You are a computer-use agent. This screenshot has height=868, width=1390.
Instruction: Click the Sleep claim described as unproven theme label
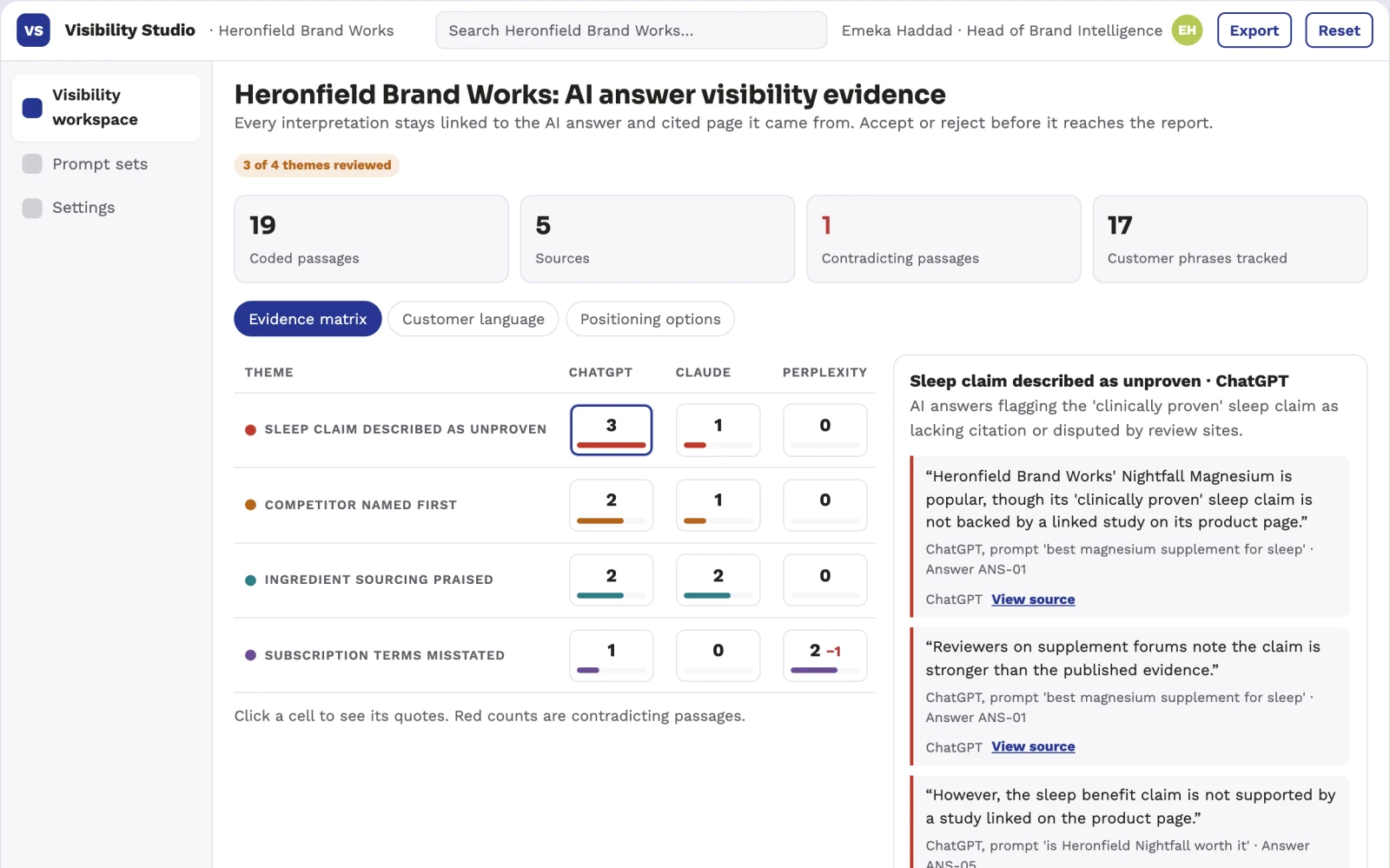[x=406, y=429]
